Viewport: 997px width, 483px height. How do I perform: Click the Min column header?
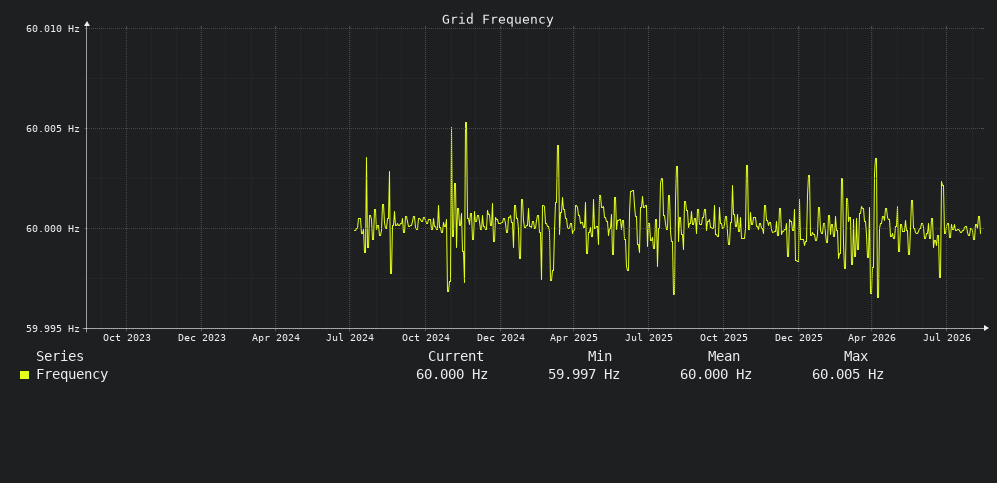(600, 357)
